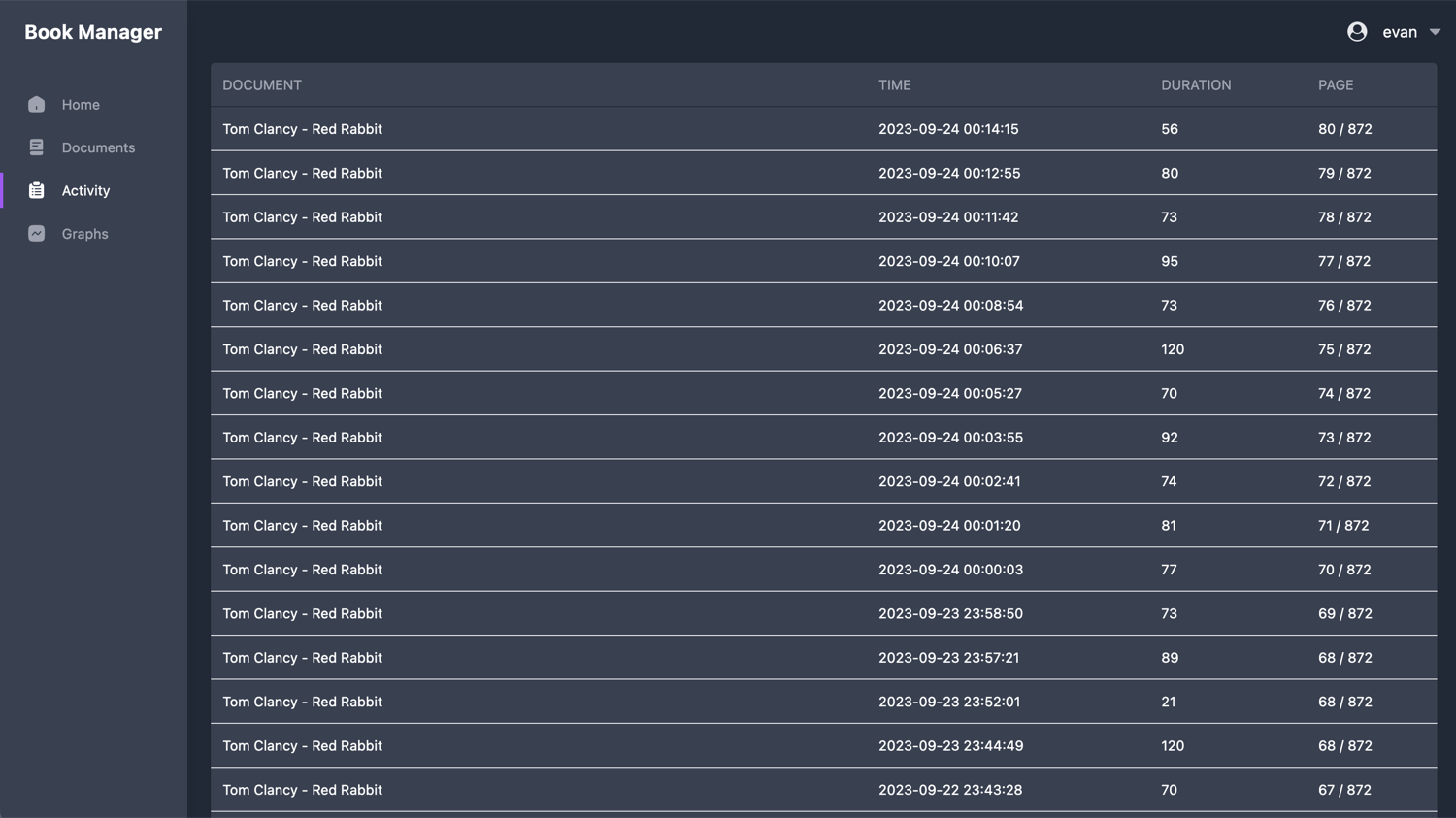The height and width of the screenshot is (818, 1456).
Task: Click the DOCUMENT column header
Action: pyautogui.click(x=262, y=85)
